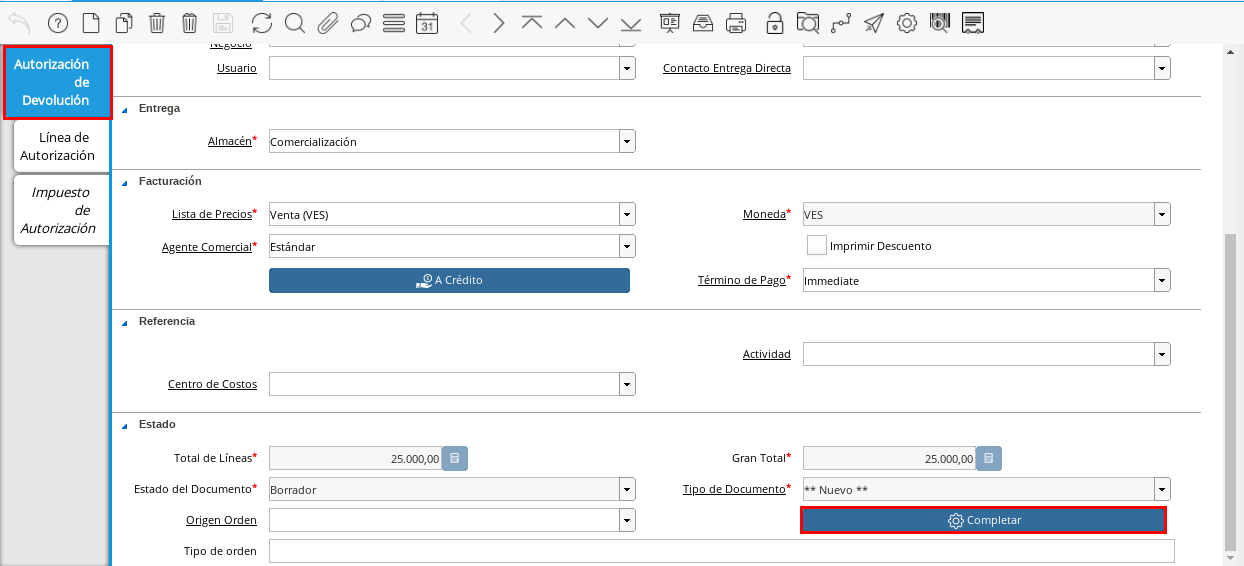Collapse the Referencia section
The width and height of the screenshot is (1244, 566).
(x=125, y=322)
